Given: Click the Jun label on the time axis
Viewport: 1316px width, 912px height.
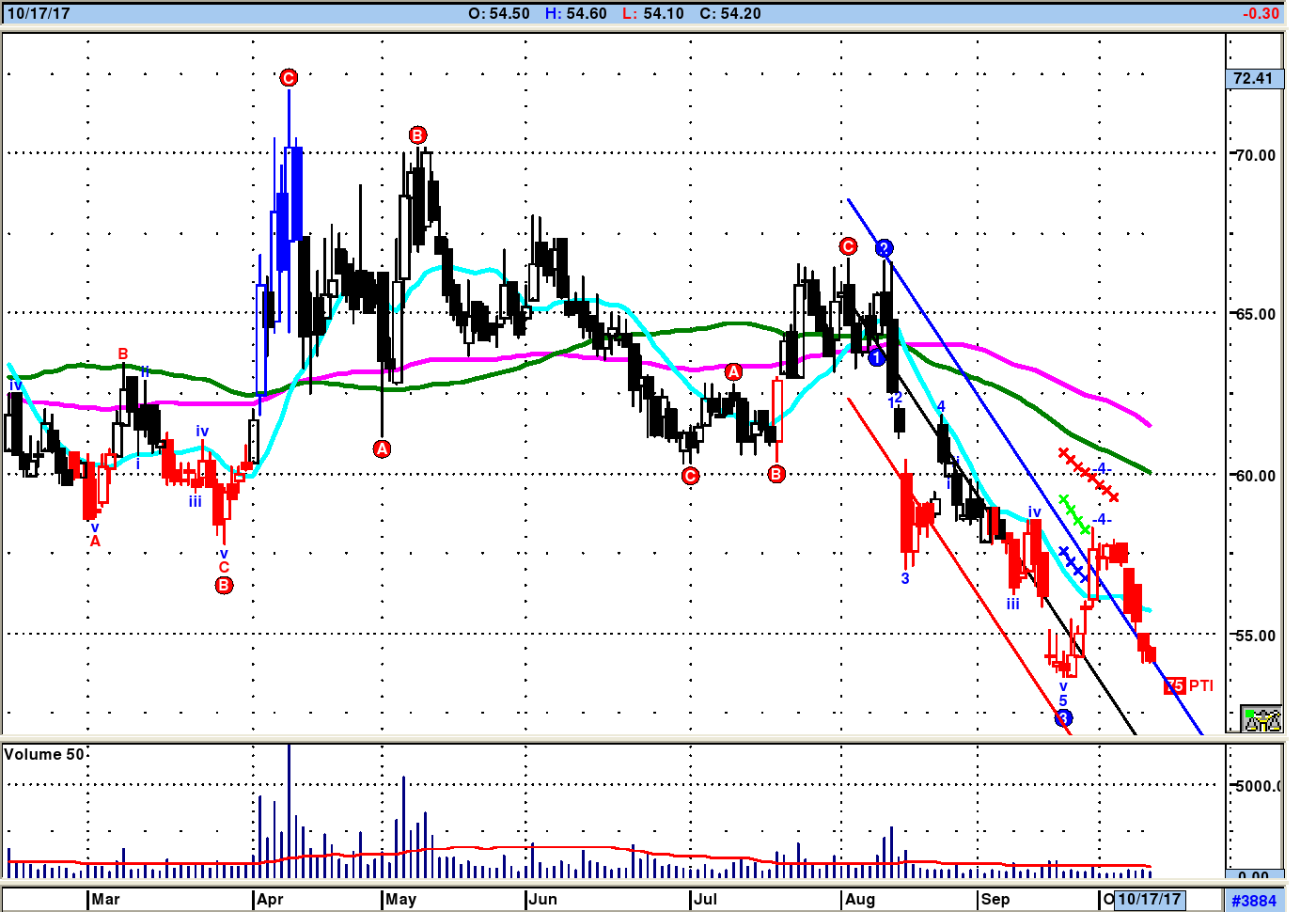Looking at the screenshot, I should (x=543, y=900).
